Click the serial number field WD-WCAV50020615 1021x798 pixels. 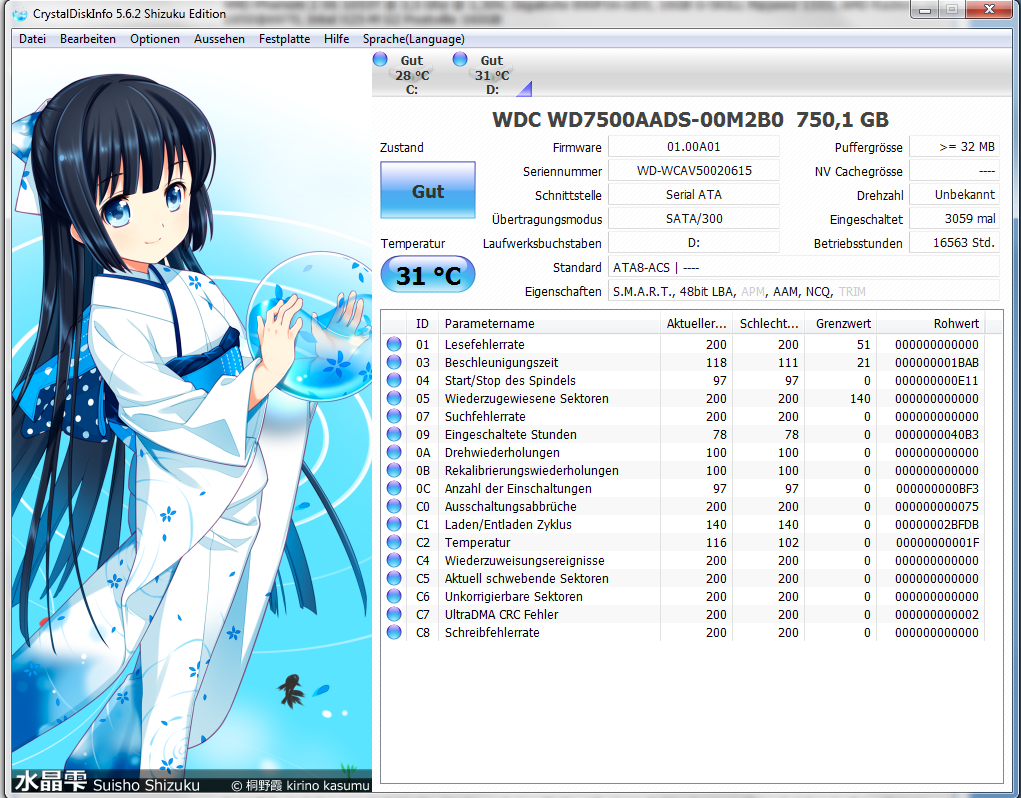693,171
